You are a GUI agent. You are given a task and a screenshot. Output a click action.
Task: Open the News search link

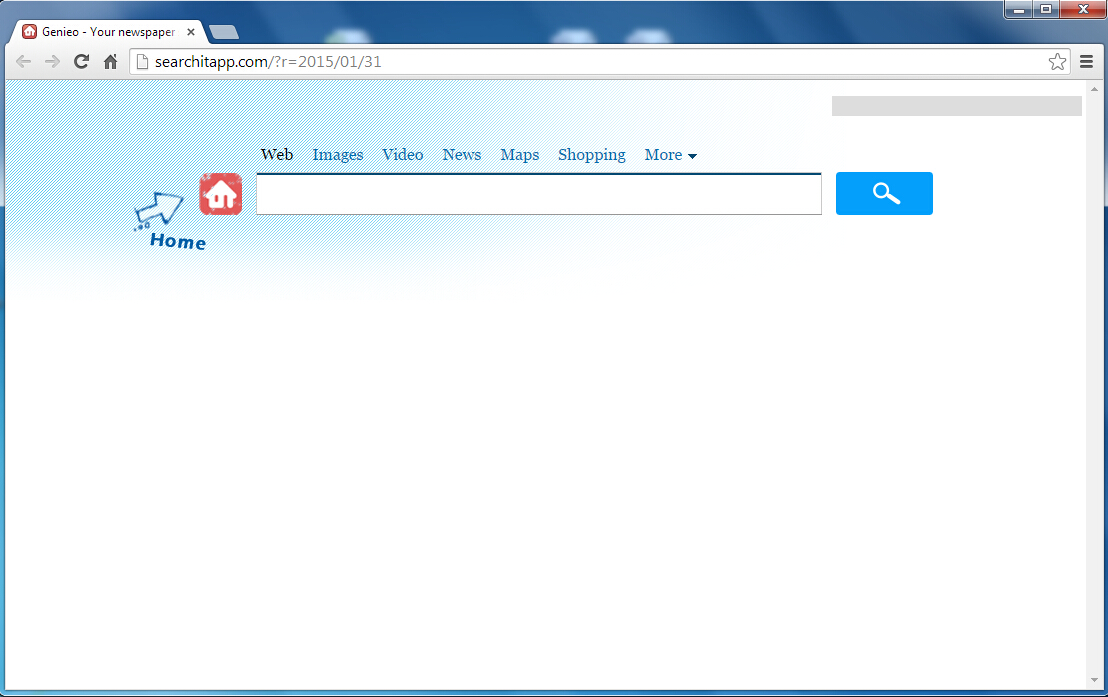click(461, 154)
